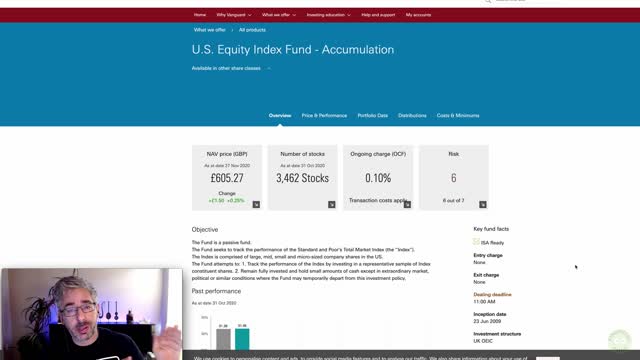
Task: Open info icon on Ongoing charge card
Action: coord(407,204)
